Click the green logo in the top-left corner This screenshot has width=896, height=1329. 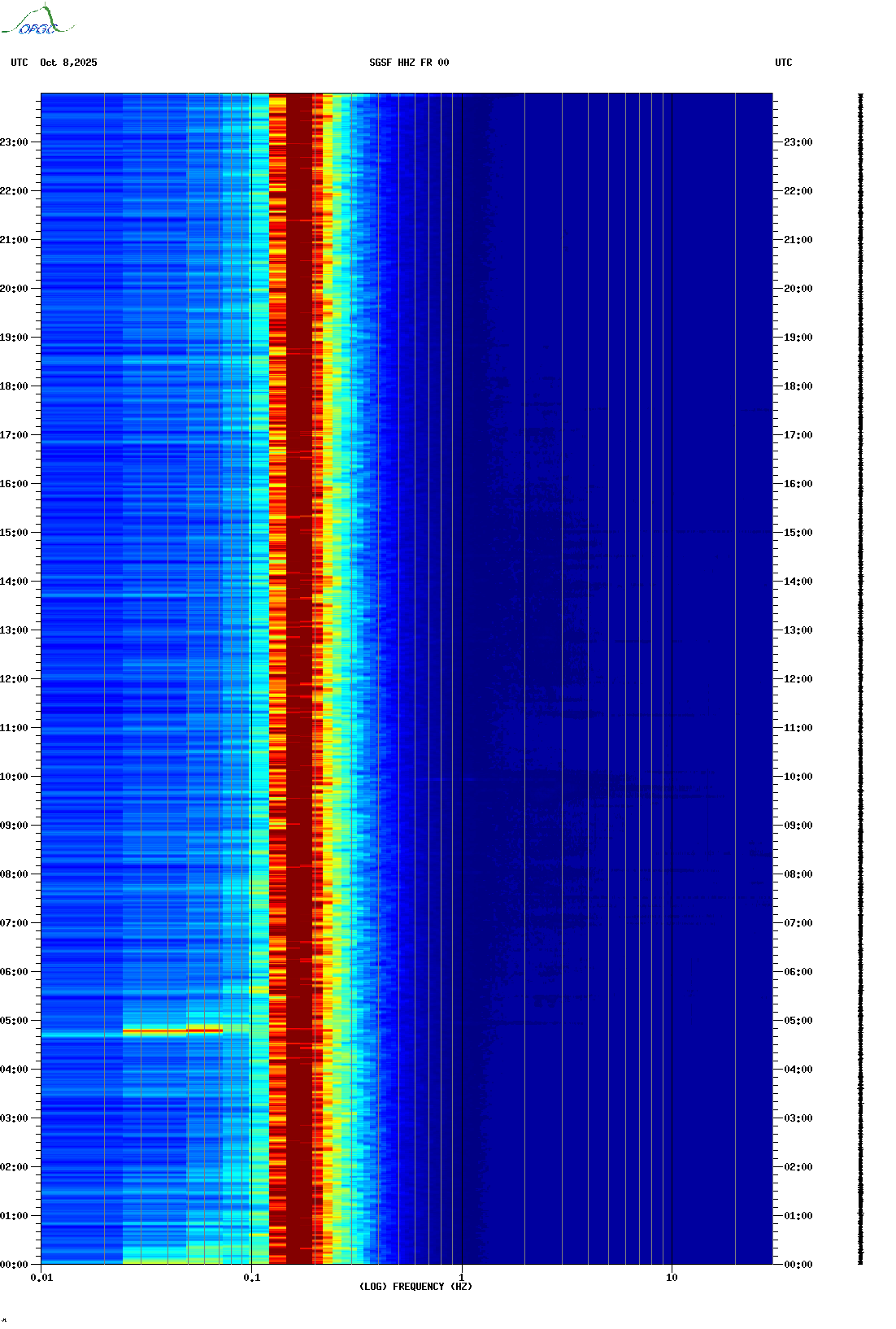point(37,21)
